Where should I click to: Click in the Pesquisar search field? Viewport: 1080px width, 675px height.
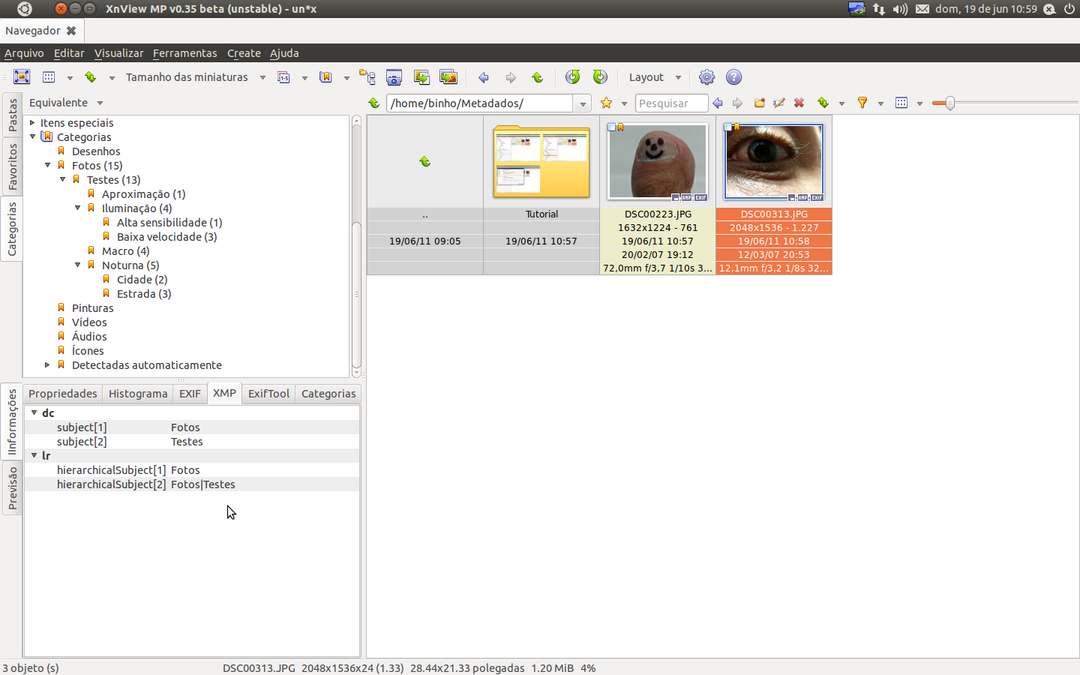tap(671, 103)
